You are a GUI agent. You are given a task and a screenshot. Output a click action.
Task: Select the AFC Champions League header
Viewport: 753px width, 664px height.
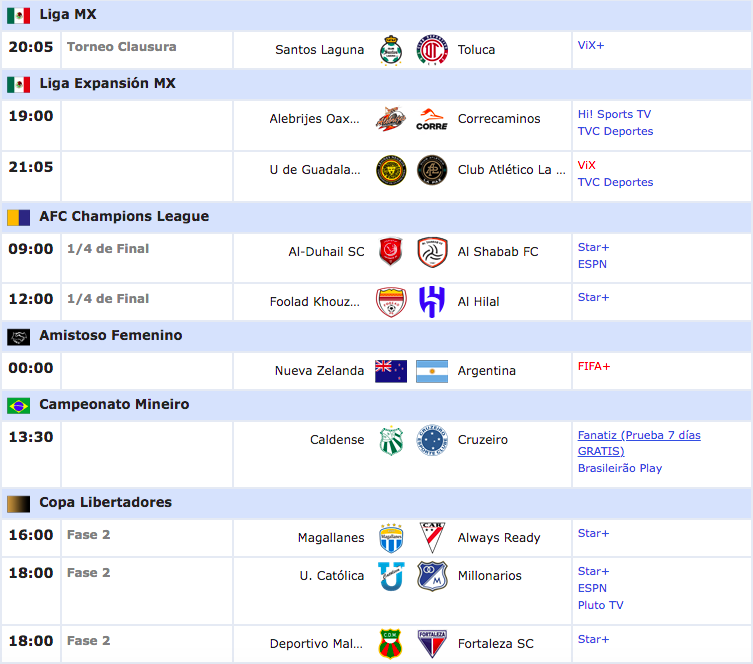tap(376, 217)
